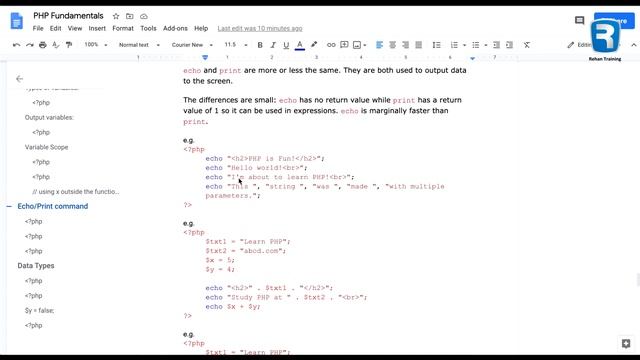Toggle italic formatting
Image resolution: width=640 pixels, height=360 pixels.
point(273,45)
